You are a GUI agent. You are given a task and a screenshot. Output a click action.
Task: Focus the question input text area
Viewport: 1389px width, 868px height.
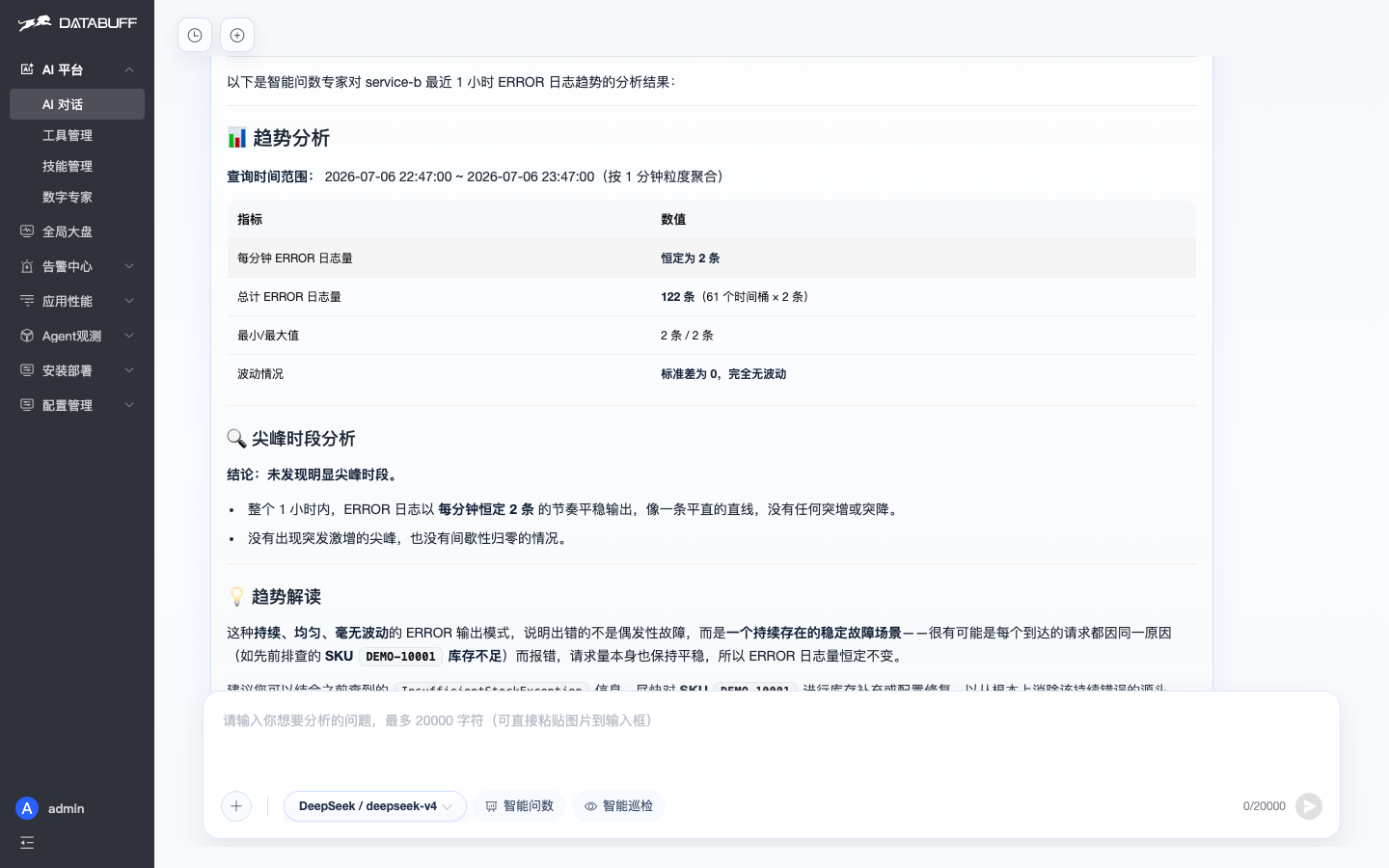(772, 736)
